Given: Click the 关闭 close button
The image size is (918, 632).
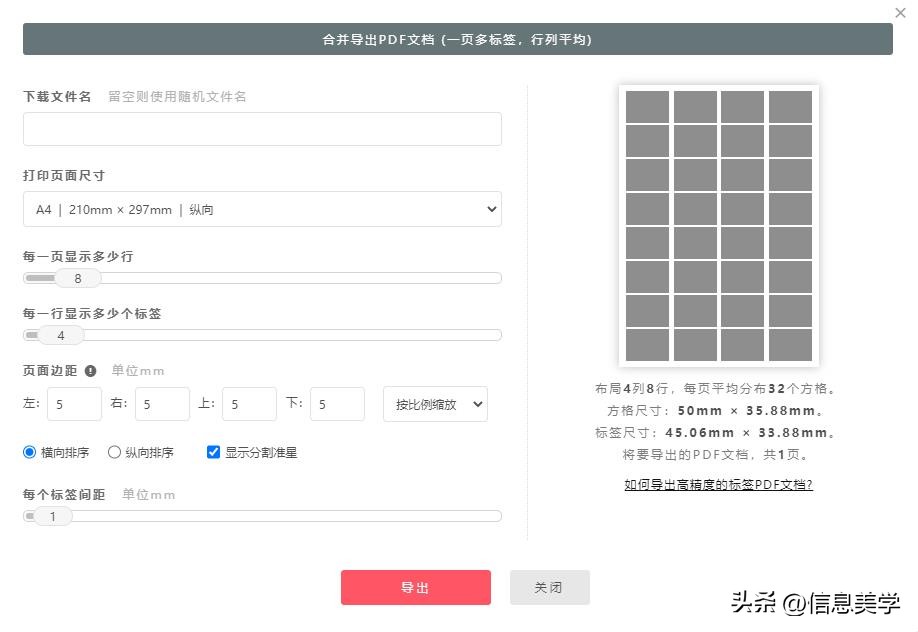Looking at the screenshot, I should click(x=549, y=587).
